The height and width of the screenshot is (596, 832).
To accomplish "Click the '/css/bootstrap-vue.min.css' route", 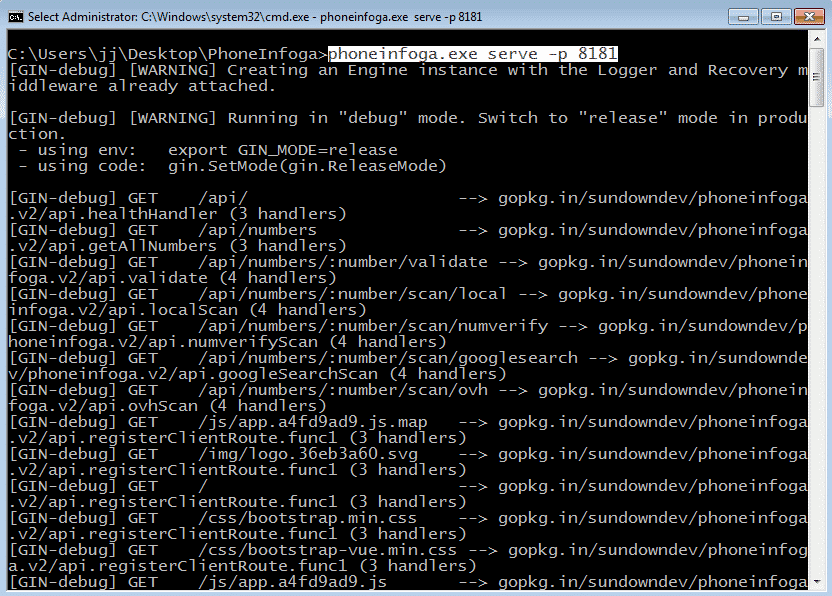I will (x=327, y=550).
